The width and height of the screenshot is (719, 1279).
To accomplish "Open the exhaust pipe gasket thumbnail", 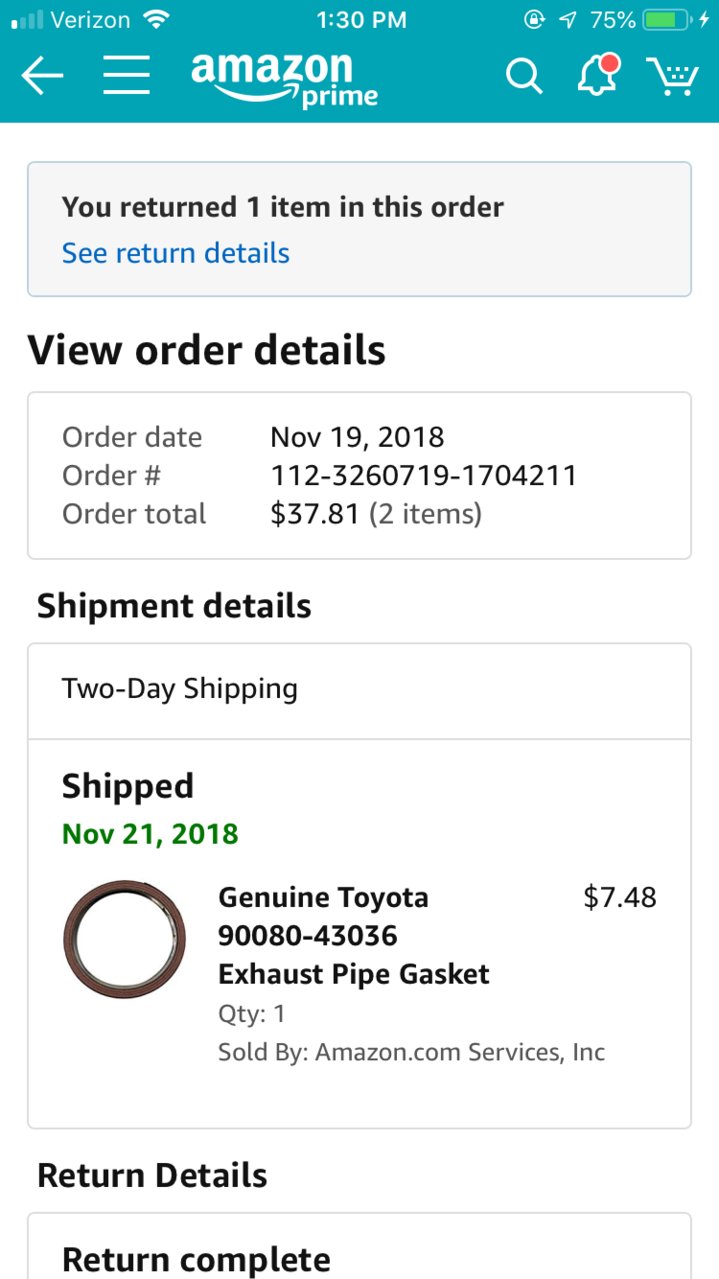I will (x=124, y=939).
